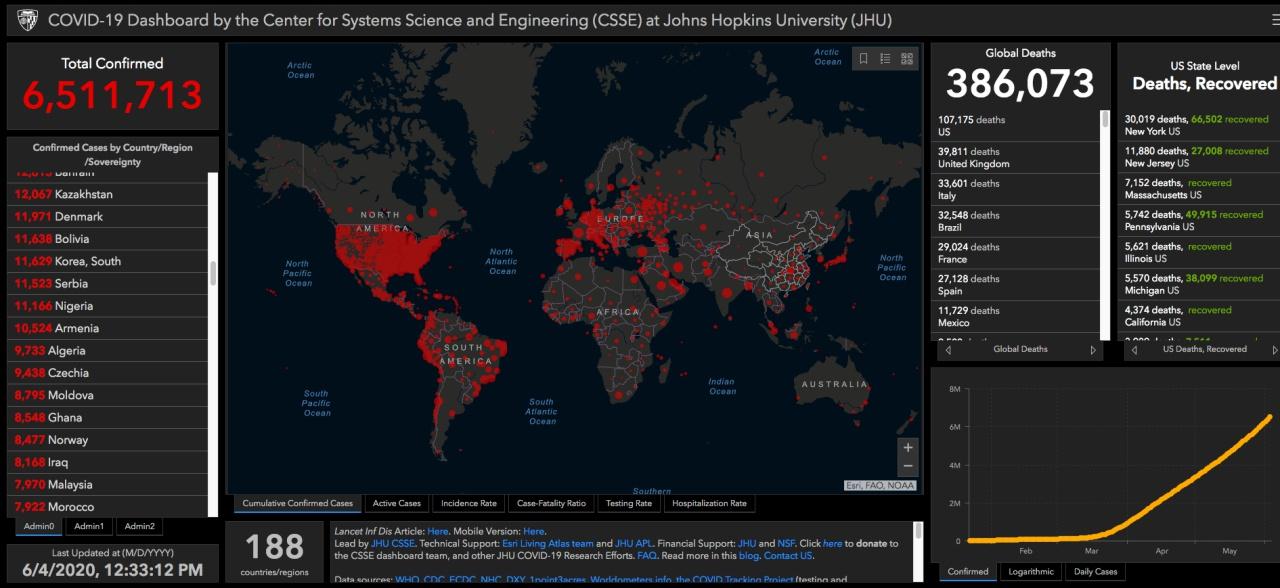Select Nigeria in the country list
Viewport: 1280px width, 588px height.
point(107,306)
